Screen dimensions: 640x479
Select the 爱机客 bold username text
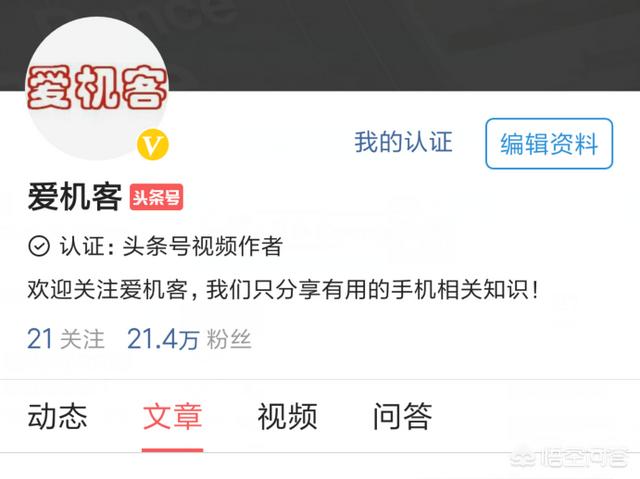tap(75, 197)
